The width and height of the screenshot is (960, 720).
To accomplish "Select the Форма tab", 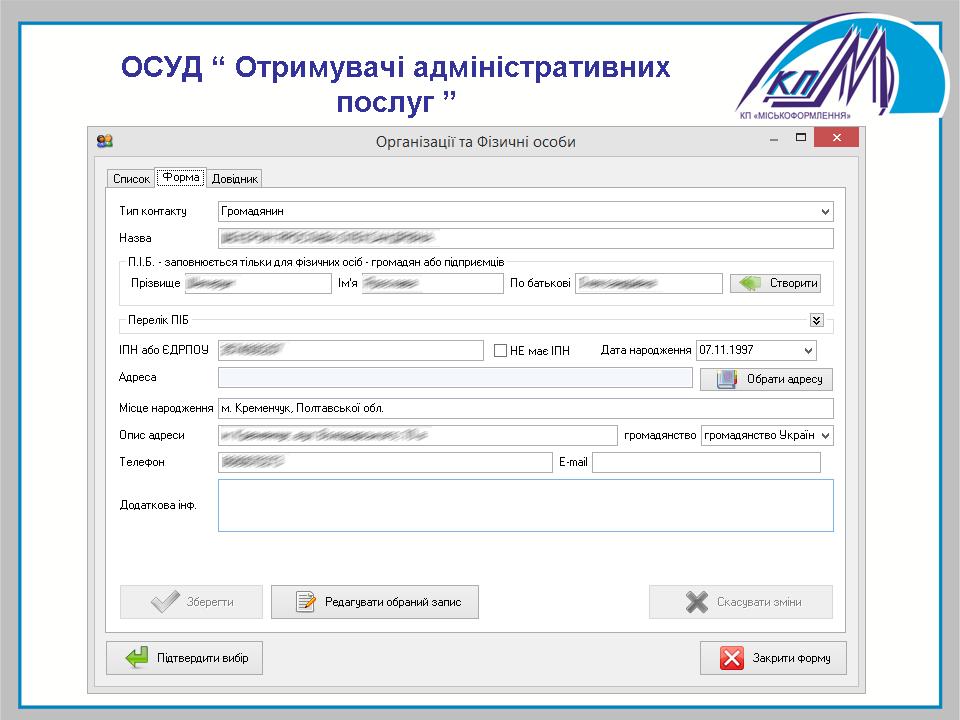I will [x=181, y=178].
